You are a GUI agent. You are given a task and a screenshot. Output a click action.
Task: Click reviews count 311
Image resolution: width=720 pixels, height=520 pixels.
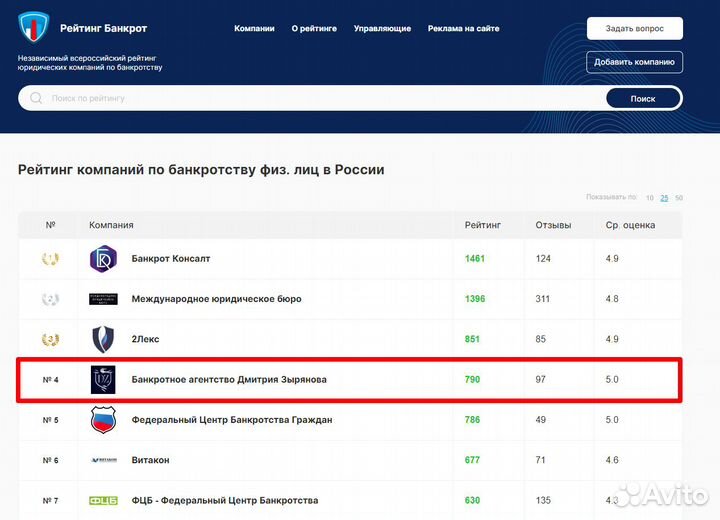[x=543, y=299]
